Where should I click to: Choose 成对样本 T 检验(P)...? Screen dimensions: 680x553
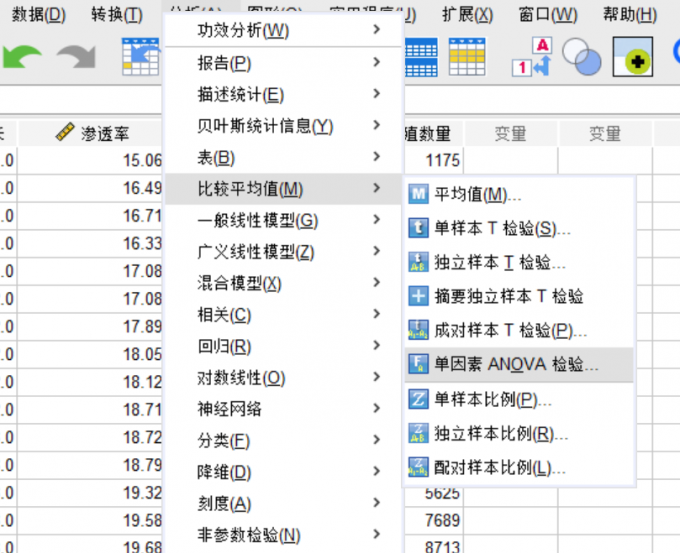(x=519, y=330)
